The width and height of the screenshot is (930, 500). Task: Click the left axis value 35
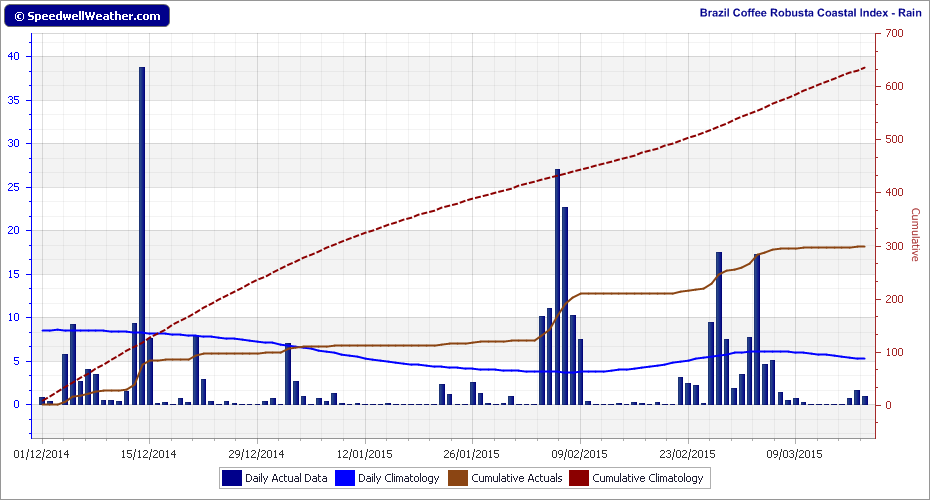(x=14, y=100)
